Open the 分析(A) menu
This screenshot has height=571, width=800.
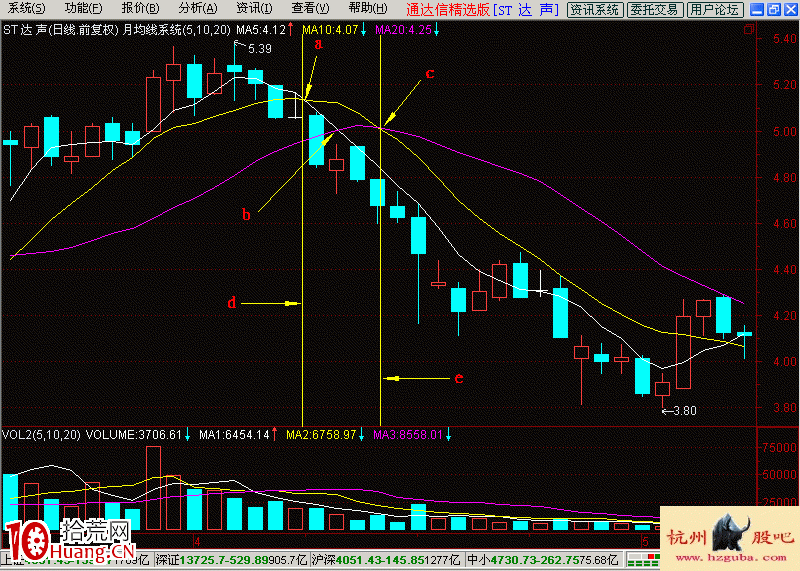pos(198,9)
